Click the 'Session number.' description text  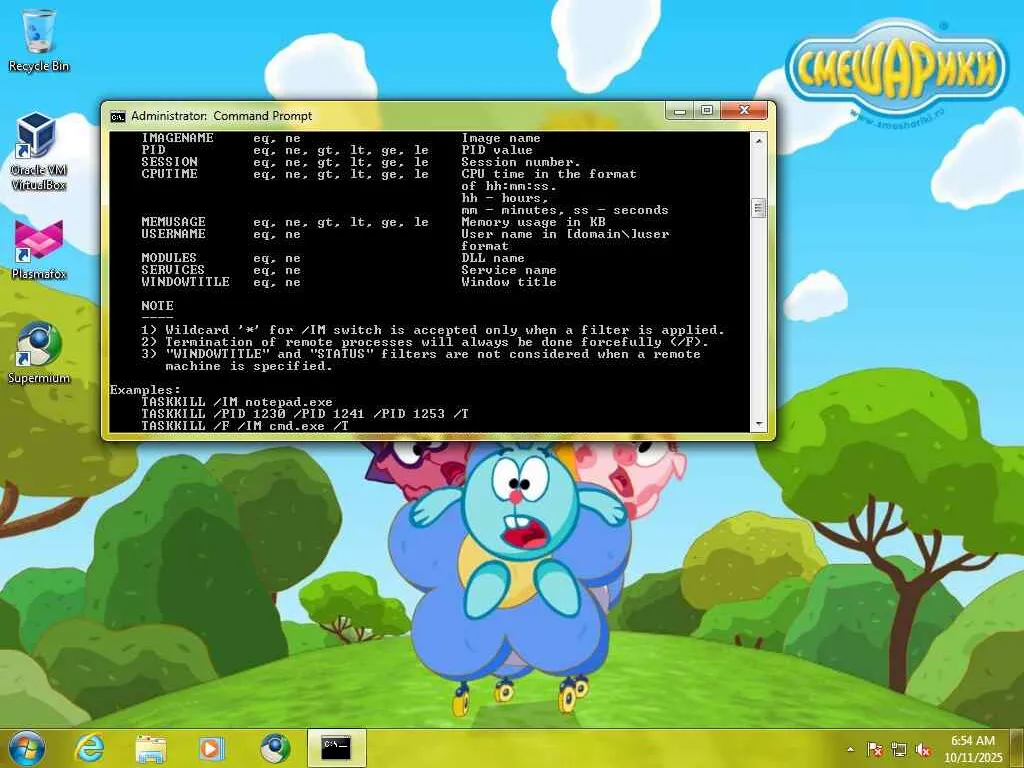520,162
